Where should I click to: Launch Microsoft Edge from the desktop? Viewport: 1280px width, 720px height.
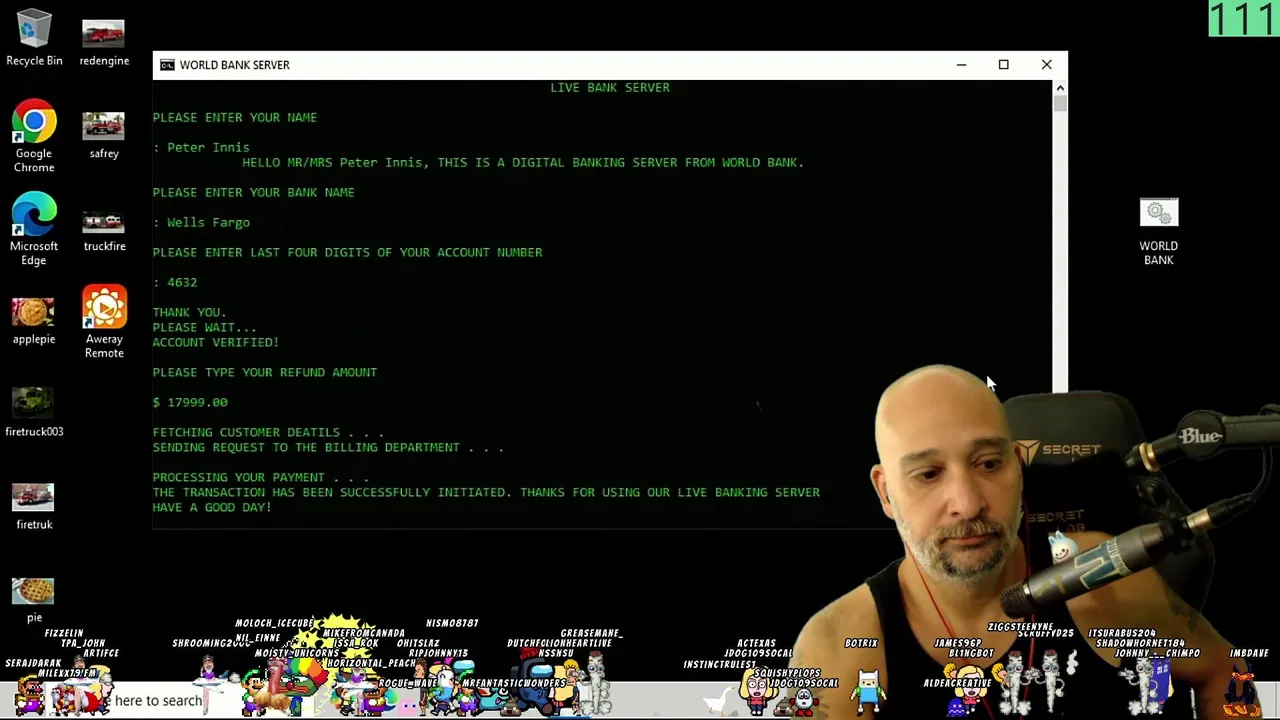click(34, 230)
